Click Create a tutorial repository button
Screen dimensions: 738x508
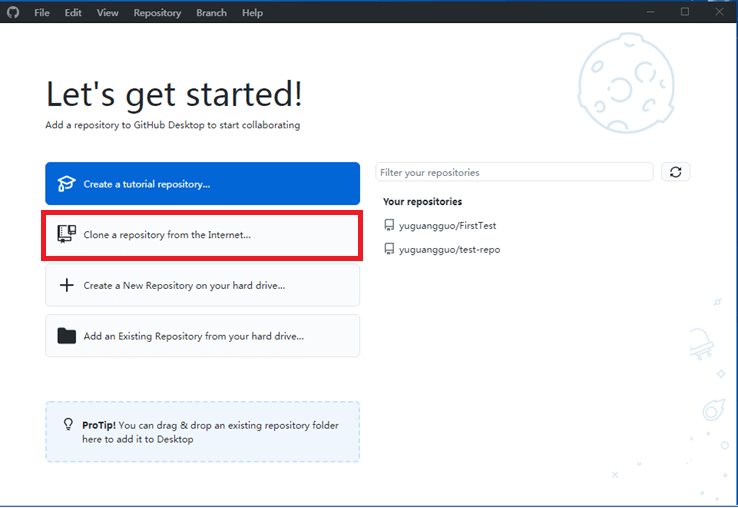click(x=202, y=184)
